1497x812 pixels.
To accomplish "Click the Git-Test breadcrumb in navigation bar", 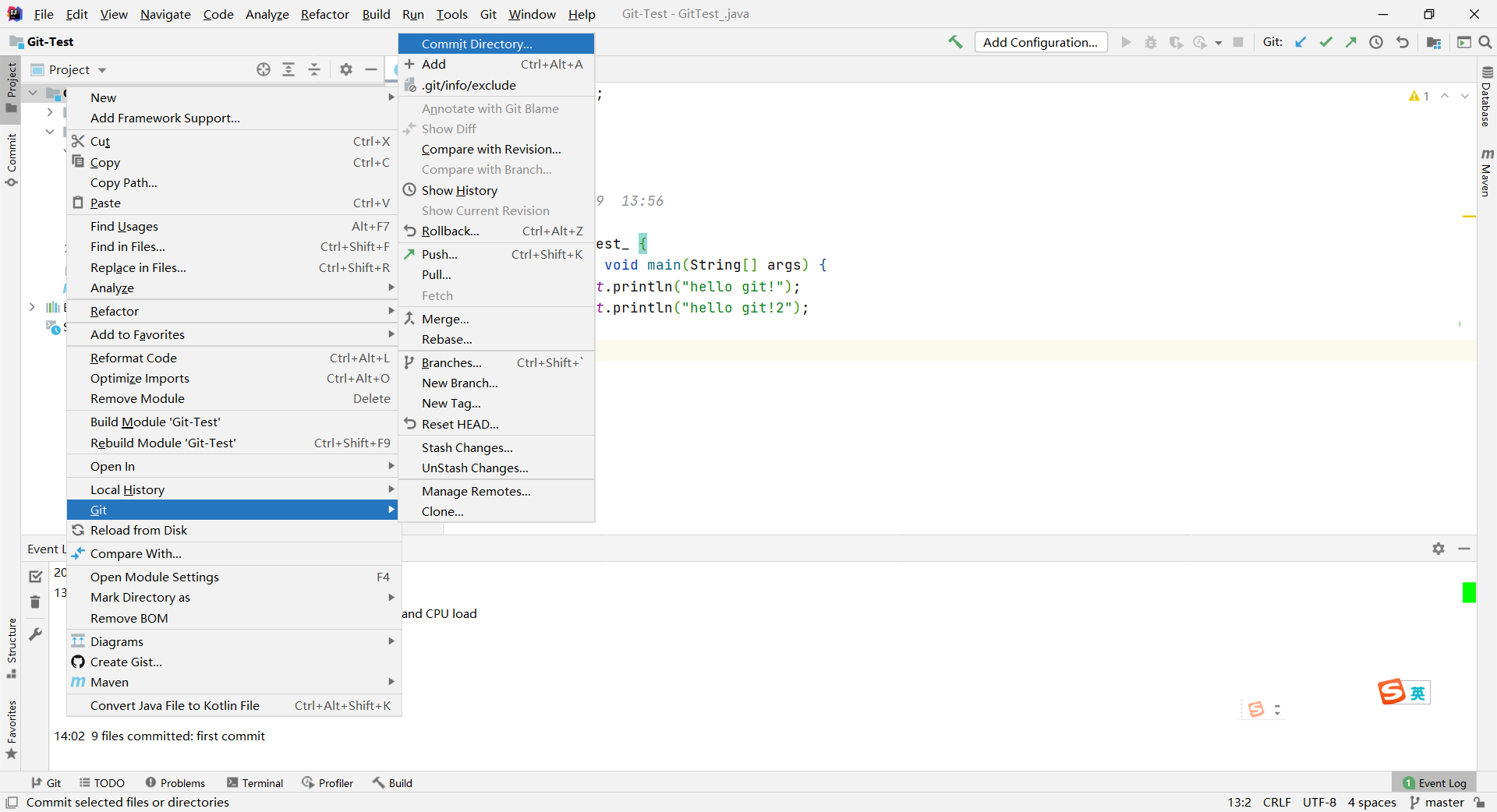I will tap(42, 42).
